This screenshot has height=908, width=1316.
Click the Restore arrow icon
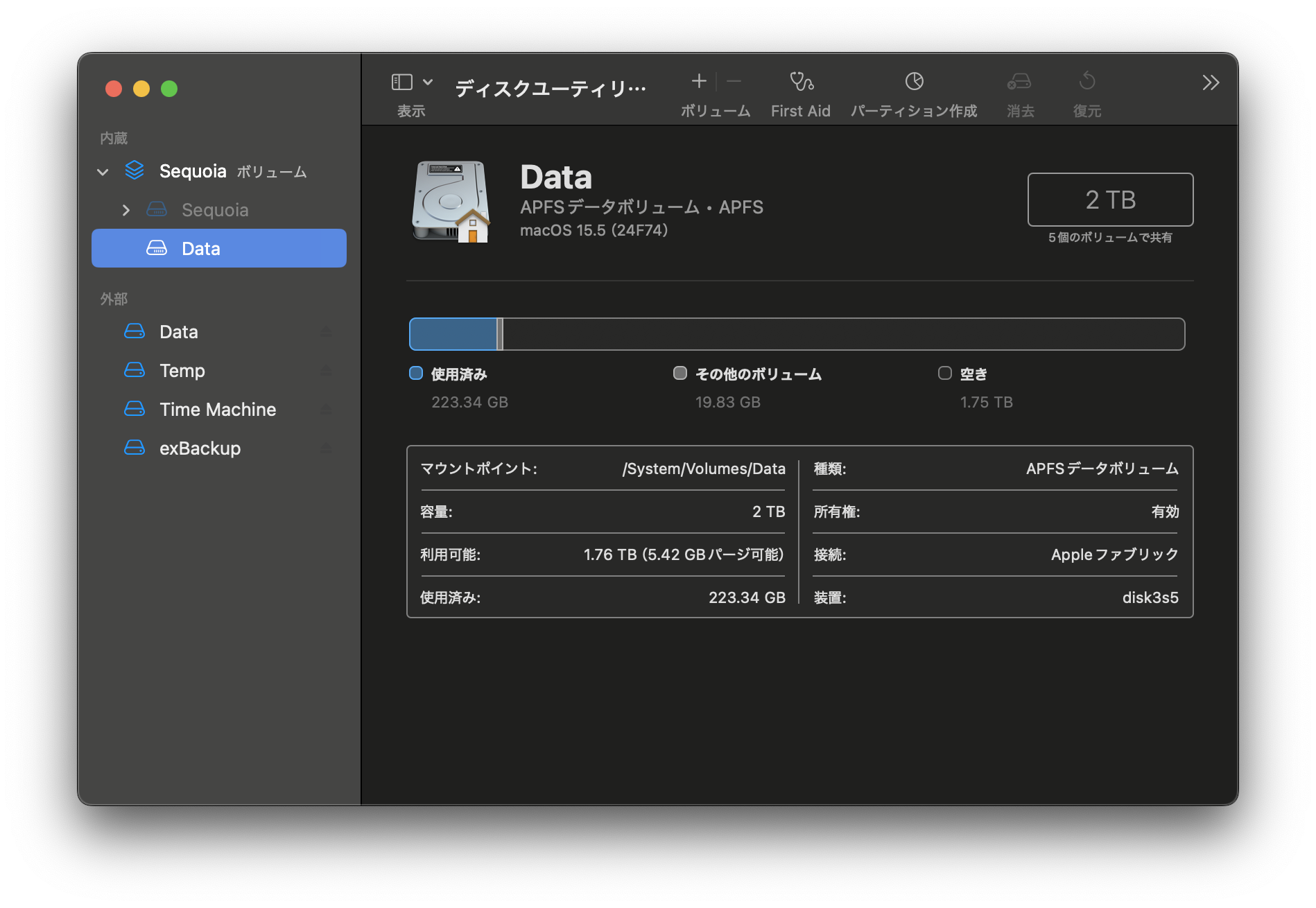(1086, 82)
